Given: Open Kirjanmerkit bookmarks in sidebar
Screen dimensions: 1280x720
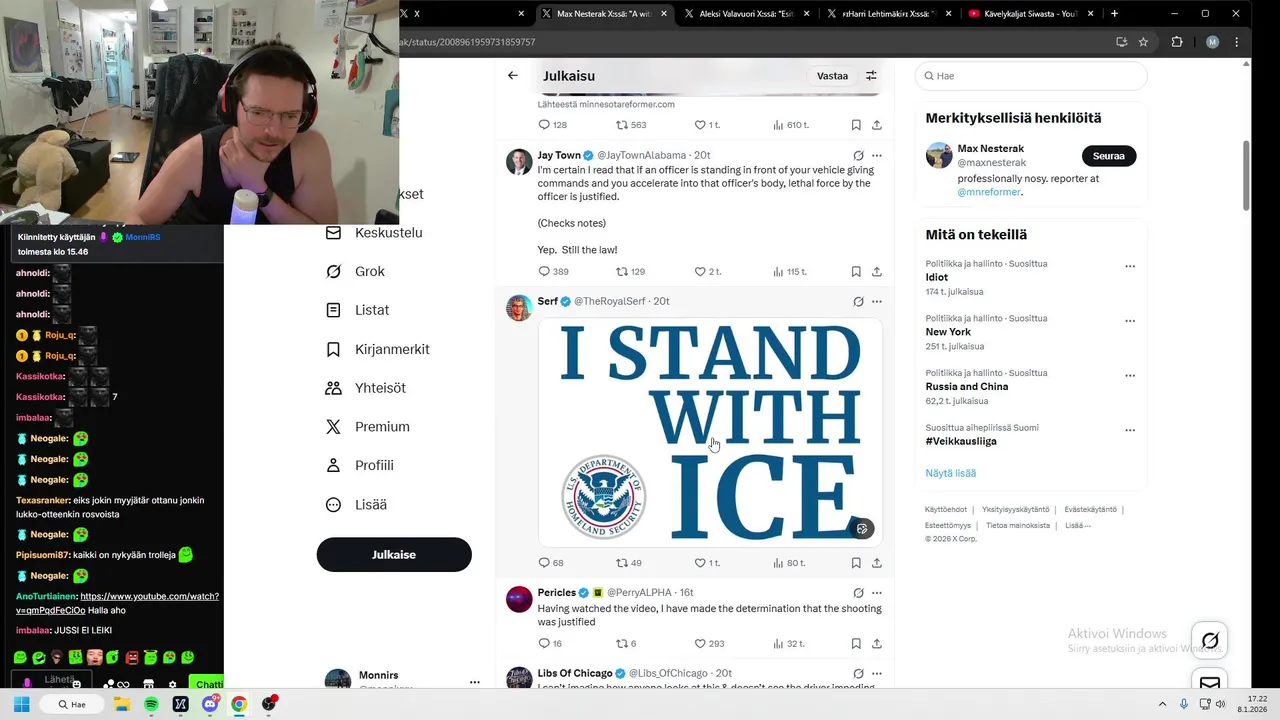Looking at the screenshot, I should (x=378, y=349).
